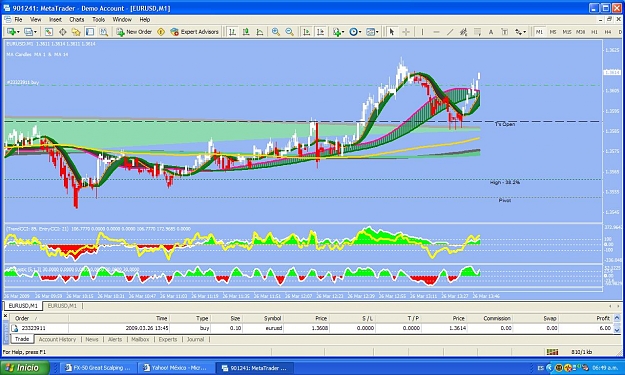625x375 pixels.
Task: Open the Help menu
Action: point(145,20)
